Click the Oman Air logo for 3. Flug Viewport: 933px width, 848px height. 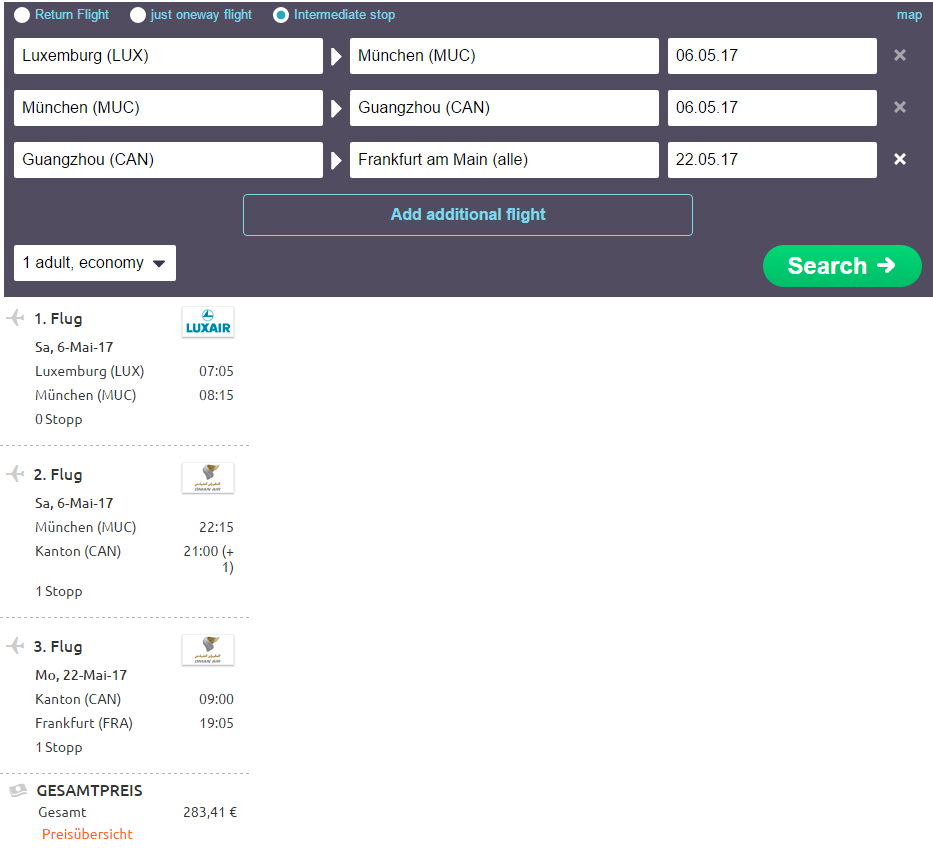(208, 650)
